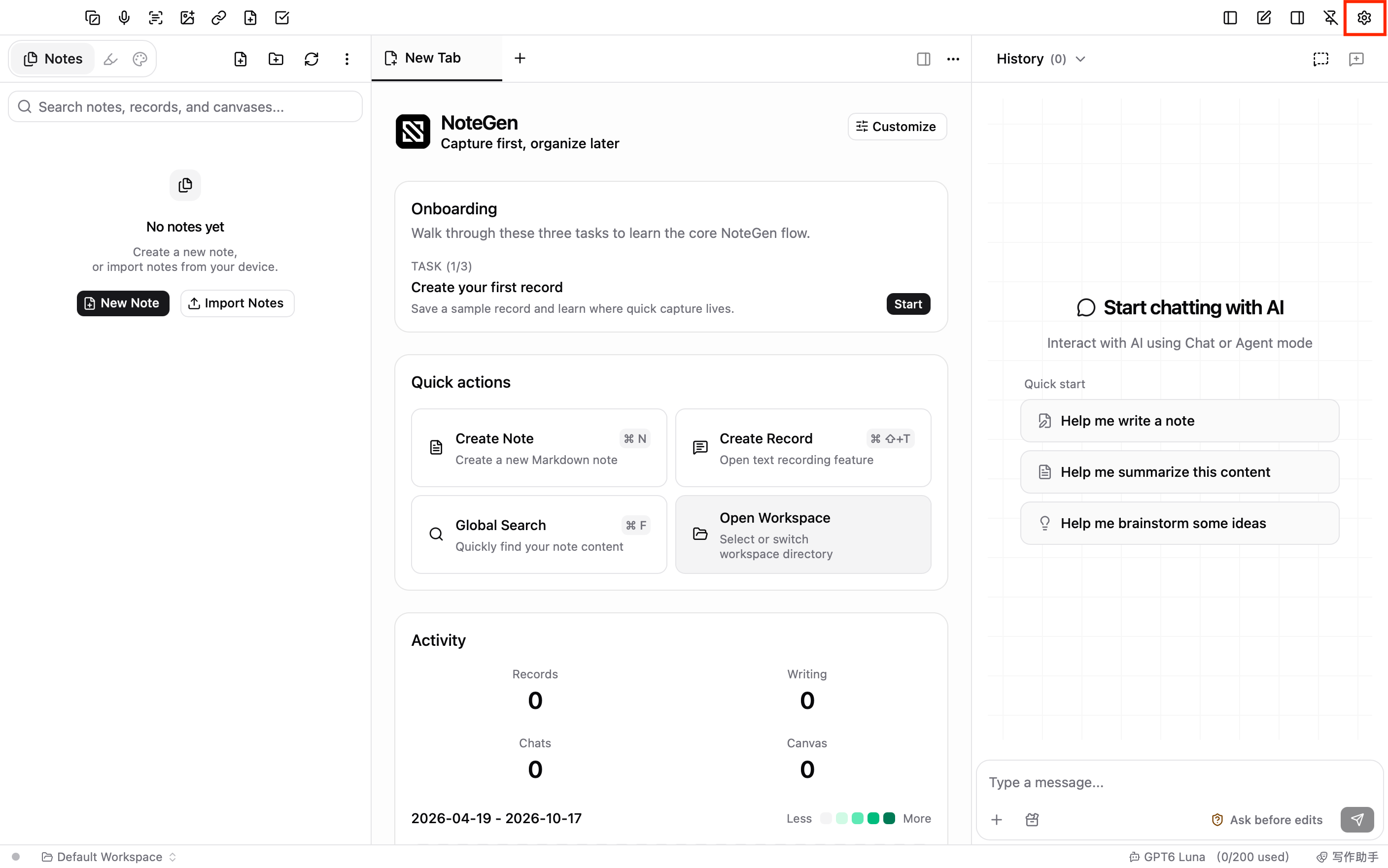Click the screenshot copy icon in toolbar
The width and height of the screenshot is (1388, 868).
93,18
